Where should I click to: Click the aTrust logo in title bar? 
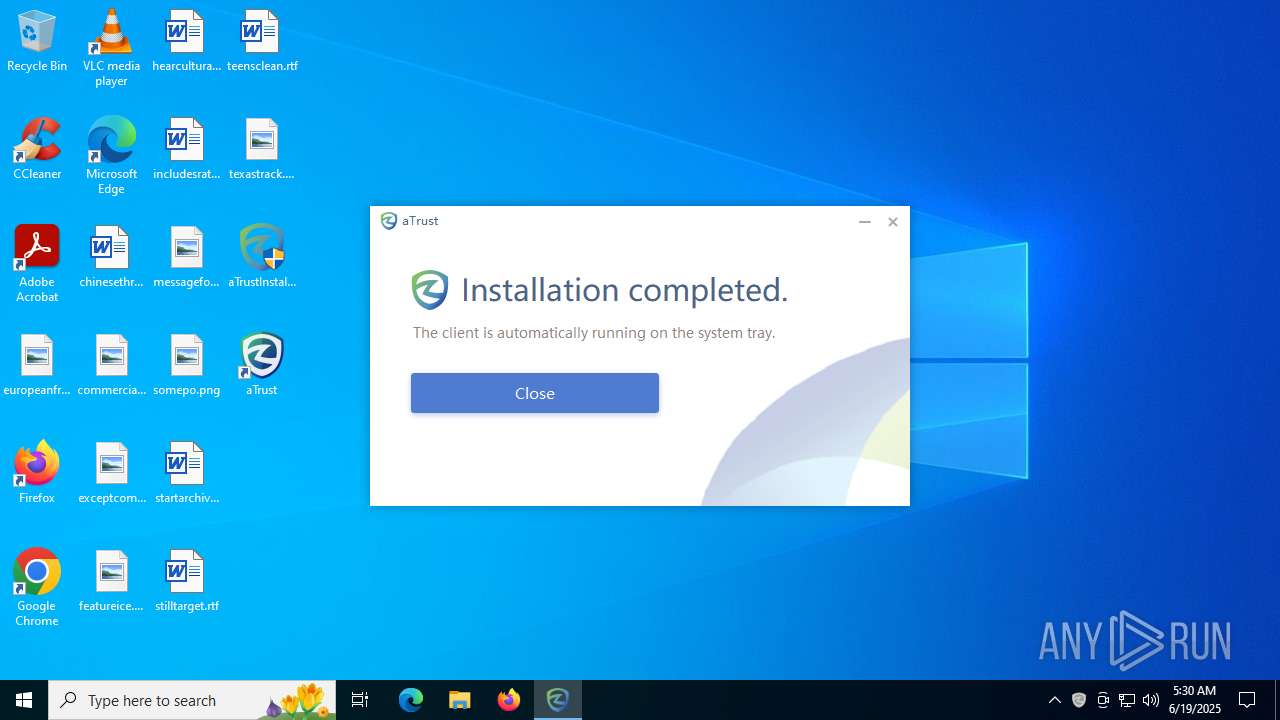click(x=389, y=221)
